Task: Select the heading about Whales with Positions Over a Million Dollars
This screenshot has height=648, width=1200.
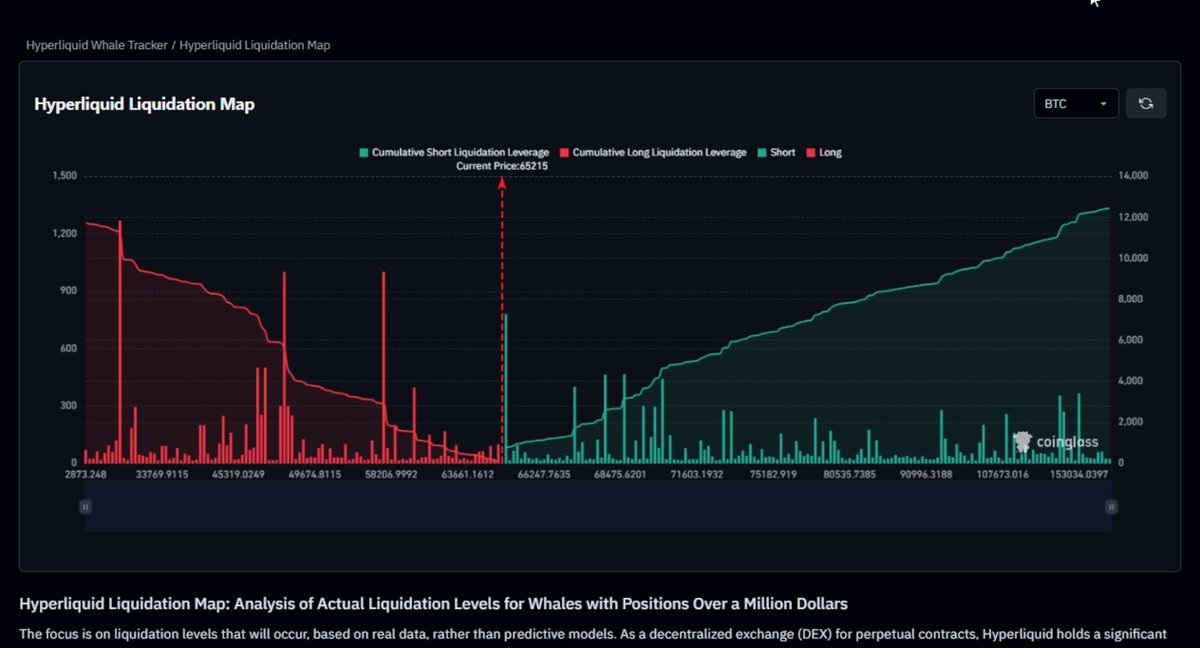Action: coord(434,603)
